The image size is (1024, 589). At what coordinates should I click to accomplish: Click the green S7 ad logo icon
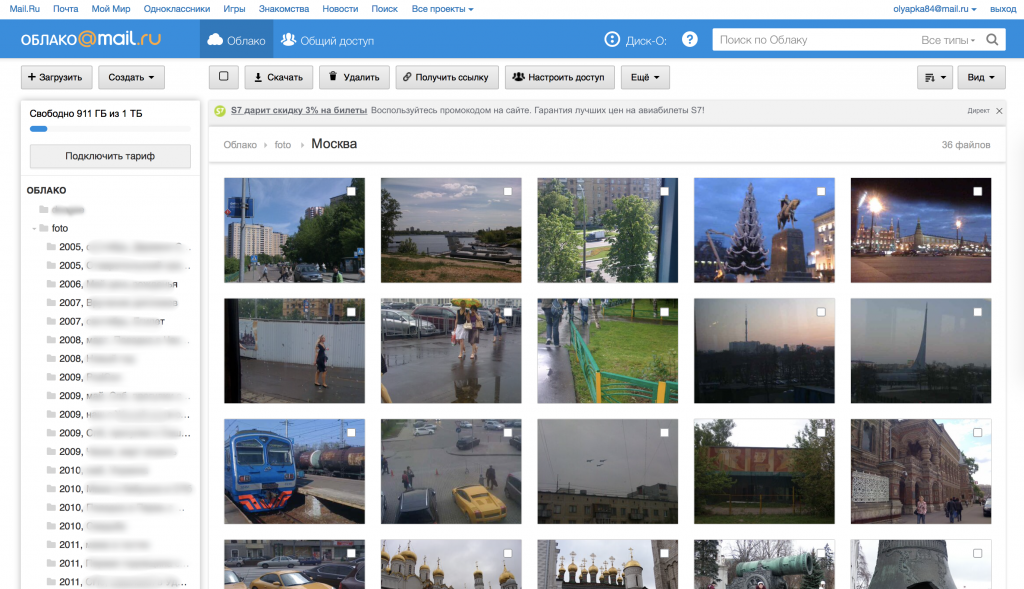pyautogui.click(x=220, y=111)
